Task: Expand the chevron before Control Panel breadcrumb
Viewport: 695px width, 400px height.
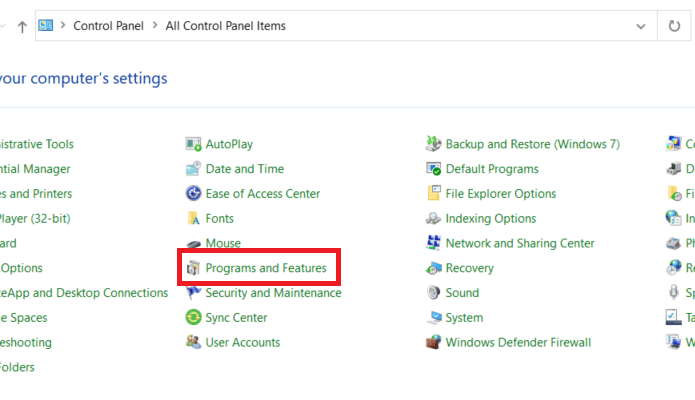Action: pyautogui.click(x=63, y=25)
